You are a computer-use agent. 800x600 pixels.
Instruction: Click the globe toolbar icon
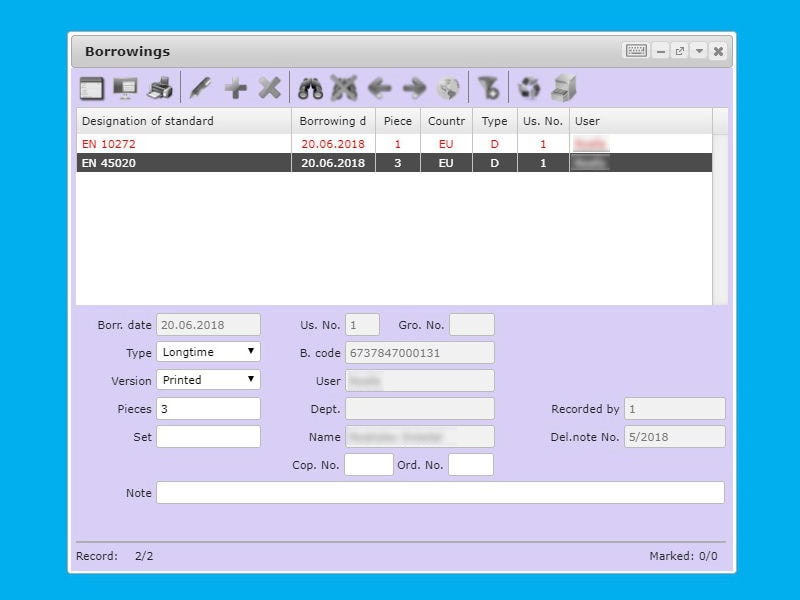[x=449, y=88]
